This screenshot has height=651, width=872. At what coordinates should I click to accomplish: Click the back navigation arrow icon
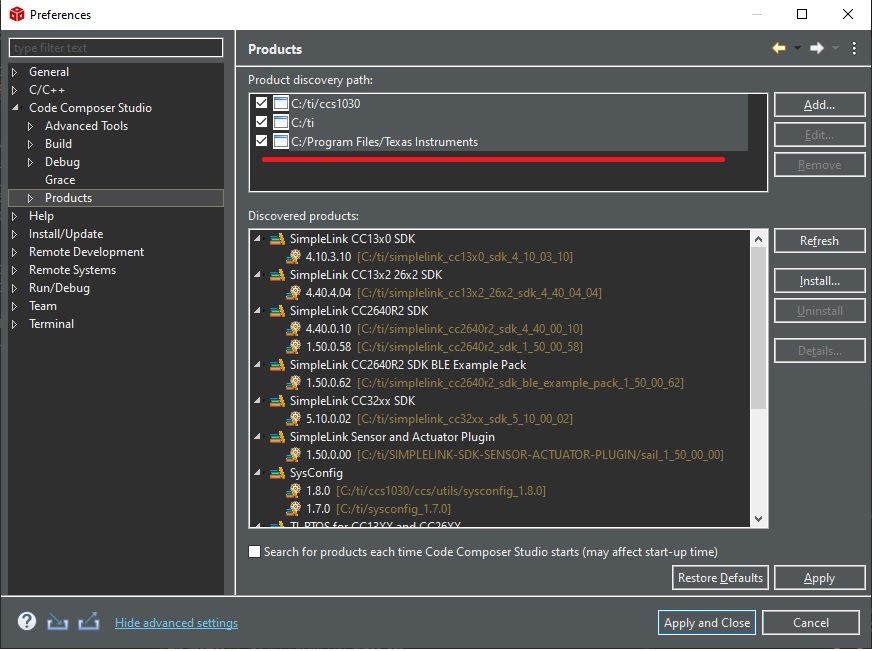779,48
